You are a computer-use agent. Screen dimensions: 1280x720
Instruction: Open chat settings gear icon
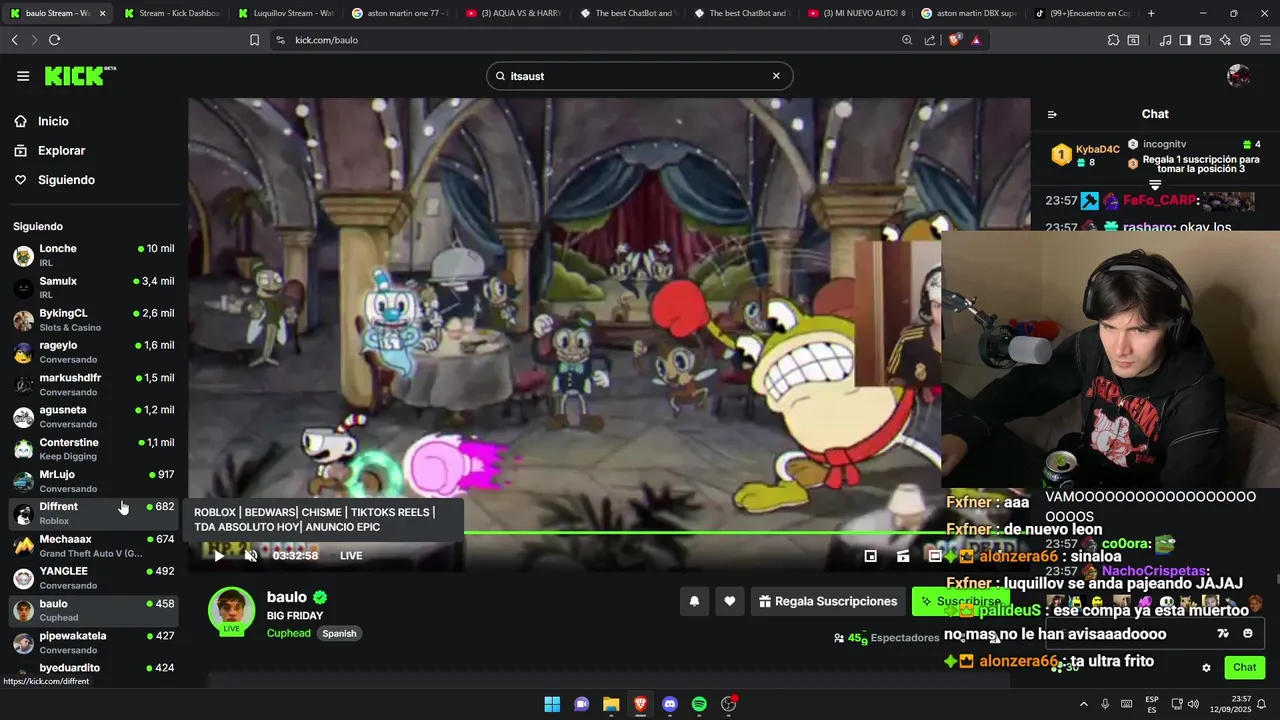pyautogui.click(x=1206, y=668)
